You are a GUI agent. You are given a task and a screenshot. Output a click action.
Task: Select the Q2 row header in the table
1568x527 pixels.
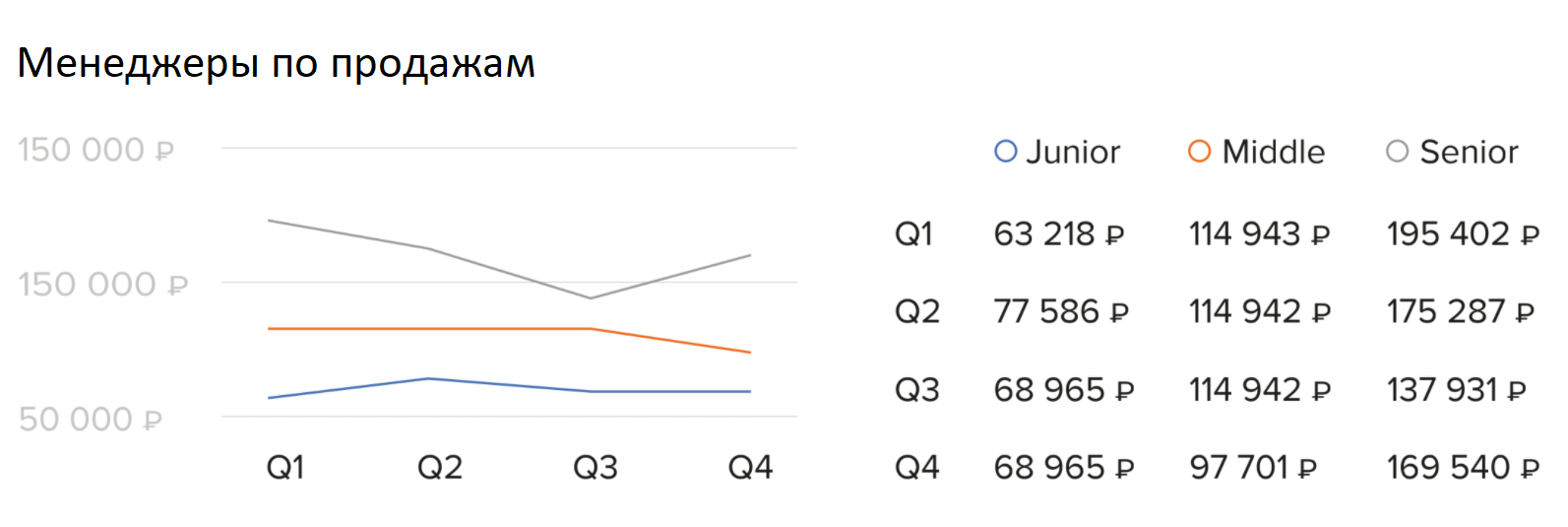[916, 311]
